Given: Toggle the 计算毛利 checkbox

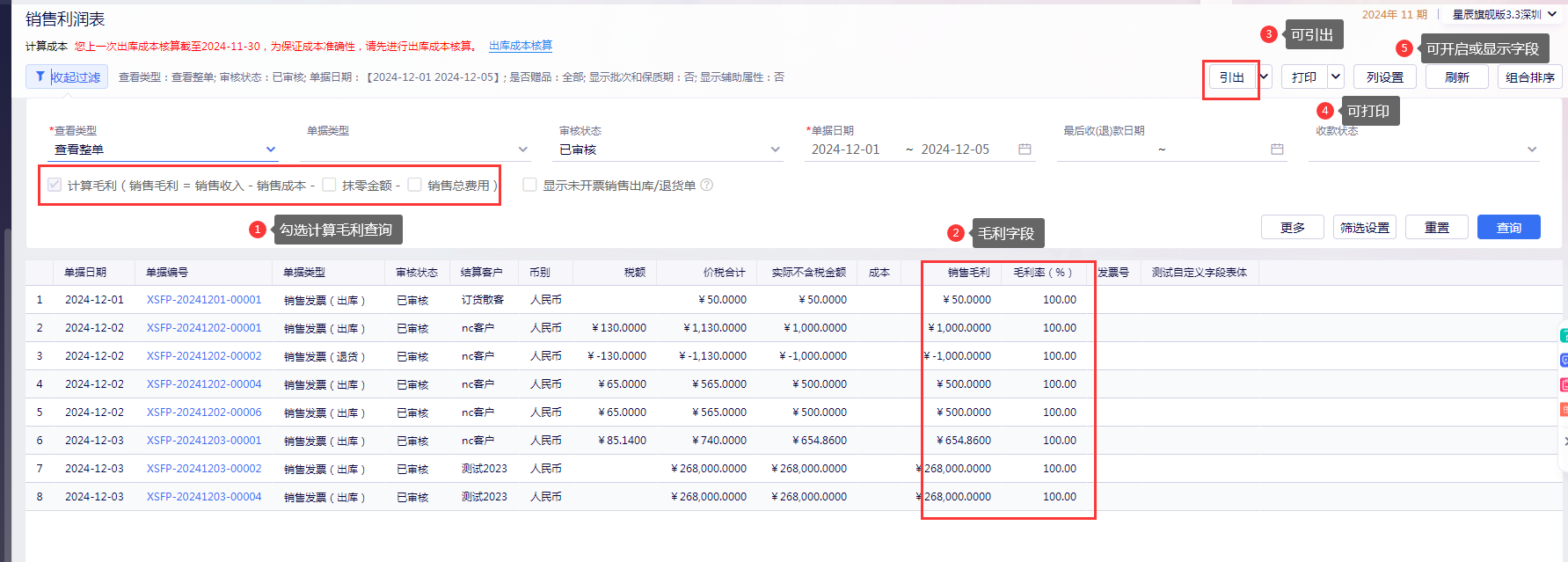Looking at the screenshot, I should pos(55,185).
